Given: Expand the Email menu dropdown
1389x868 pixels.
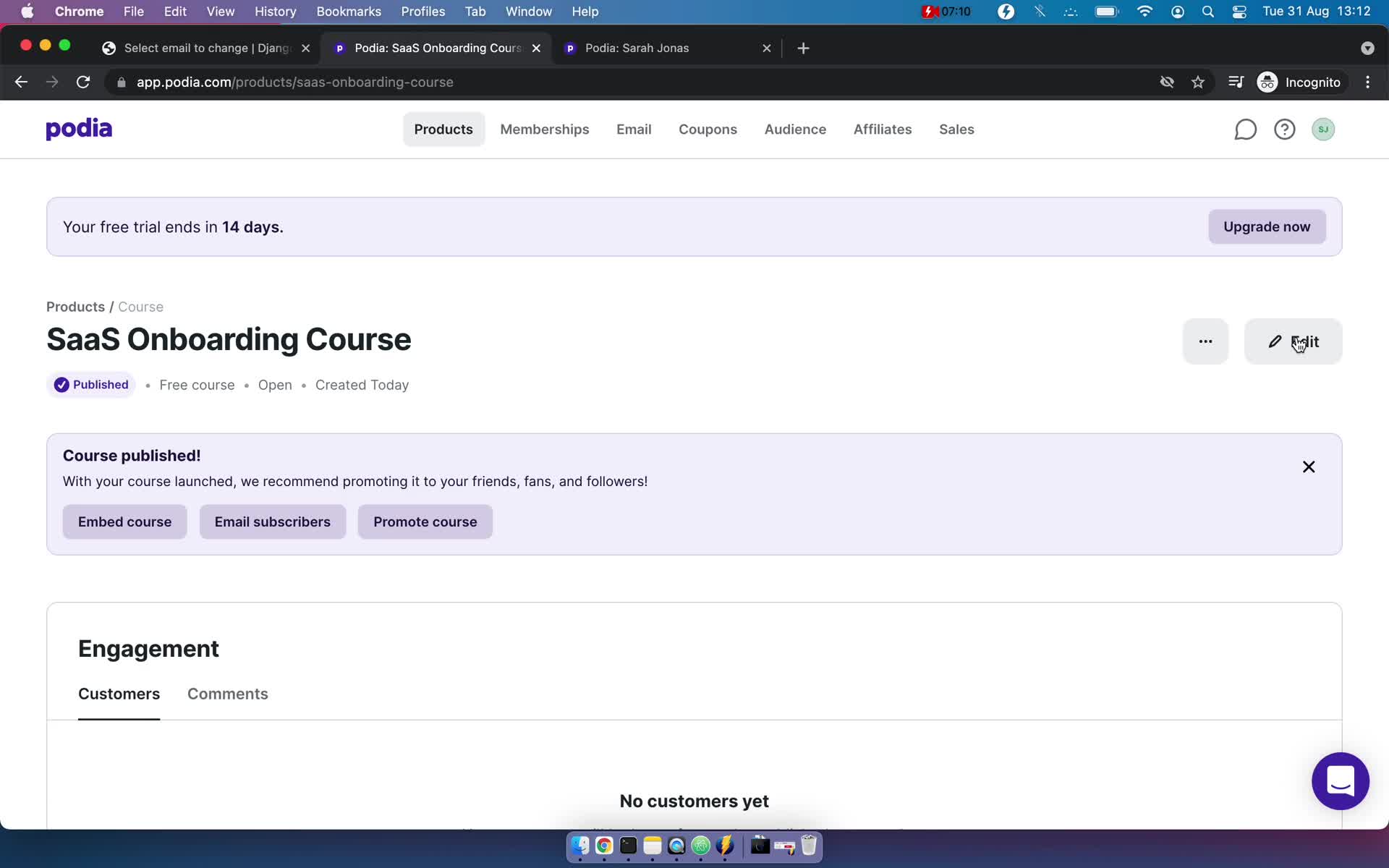Looking at the screenshot, I should pos(633,128).
